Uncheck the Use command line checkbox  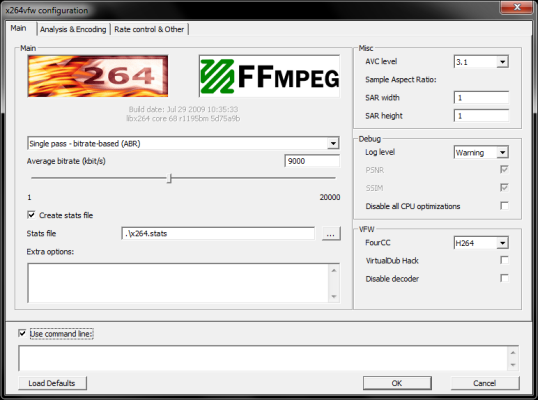click(x=22, y=333)
